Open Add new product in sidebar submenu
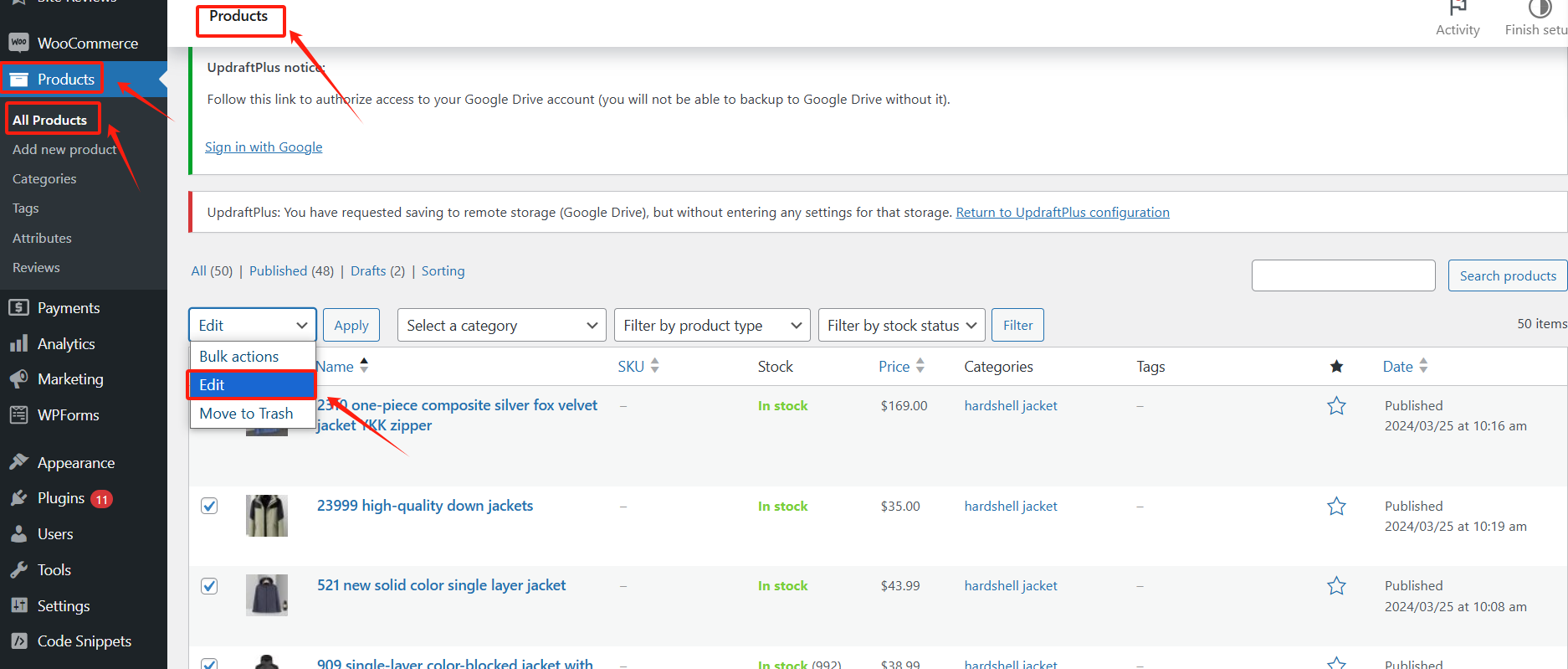This screenshot has height=669, width=1568. [64, 150]
